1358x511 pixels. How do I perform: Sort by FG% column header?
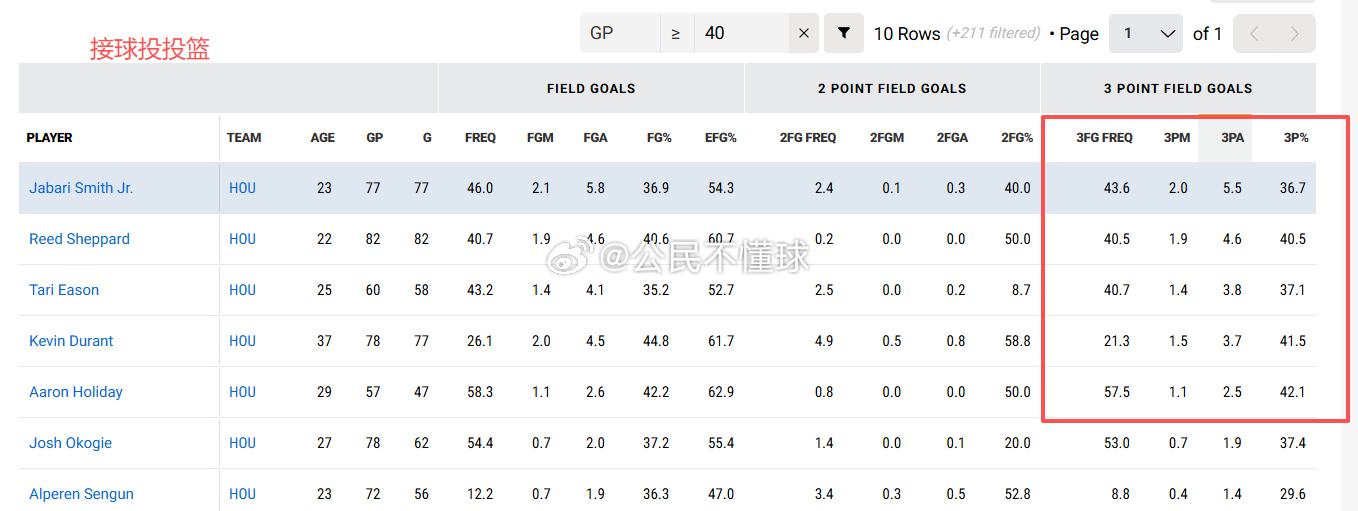click(658, 138)
